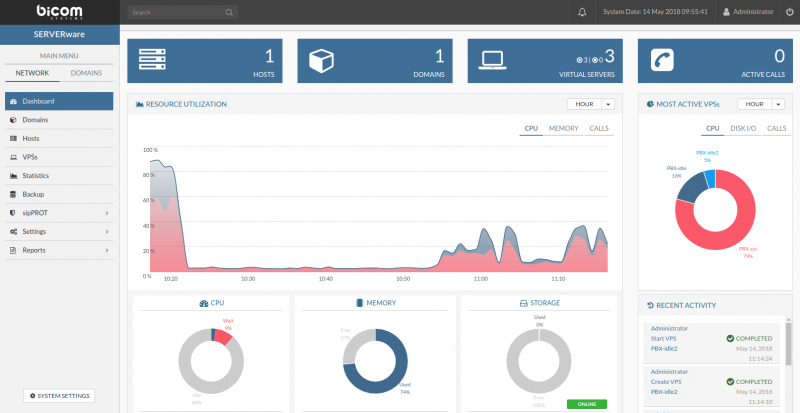Click in the Search input field
Viewport: 800px width, 413px height.
[x=183, y=13]
